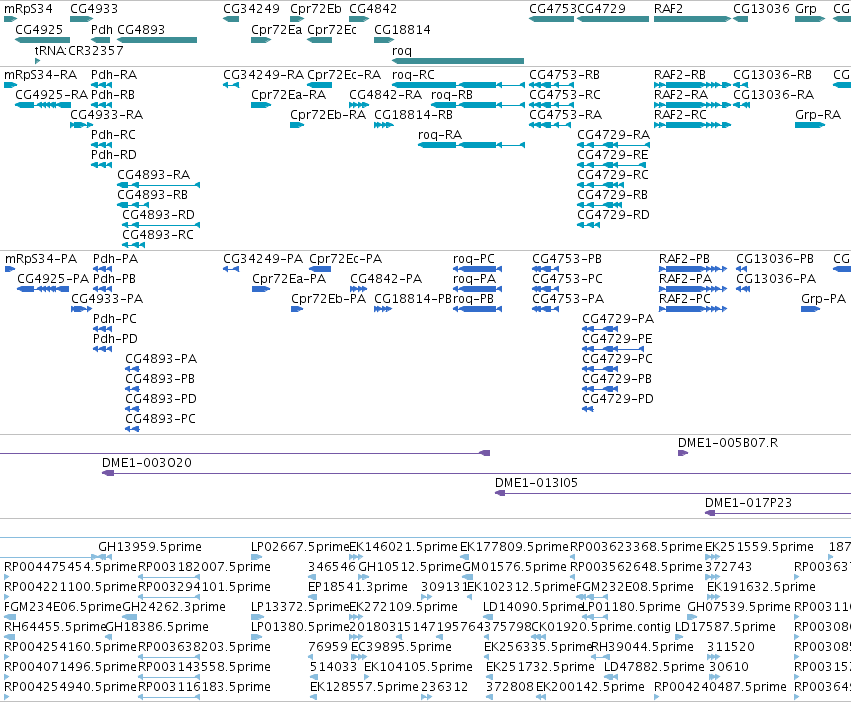This screenshot has width=851, height=702.
Task: Select the CG4933-RA transcript glyph
Action: tap(82, 125)
